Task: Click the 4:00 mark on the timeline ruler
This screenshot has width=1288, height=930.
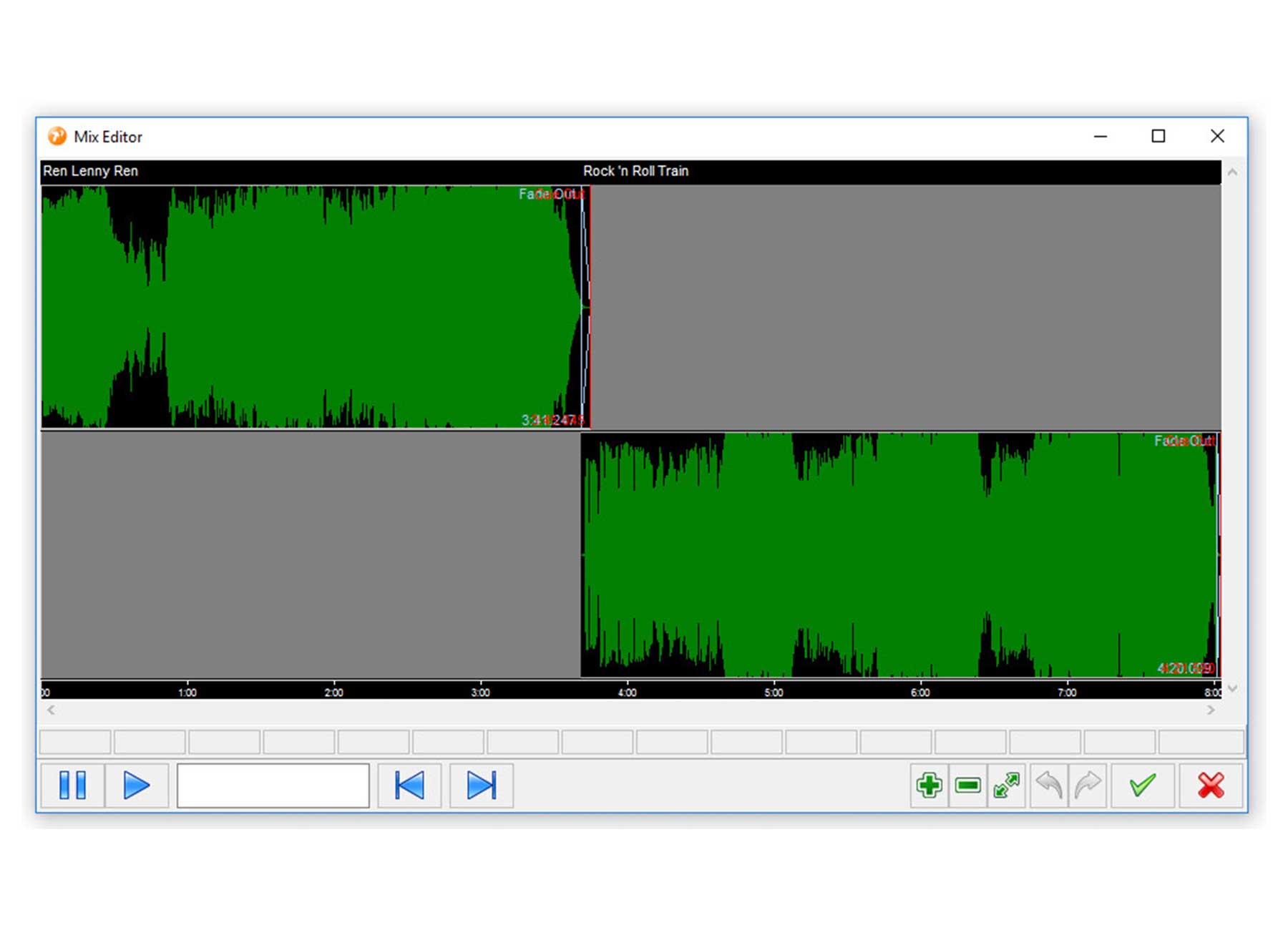Action: (628, 692)
